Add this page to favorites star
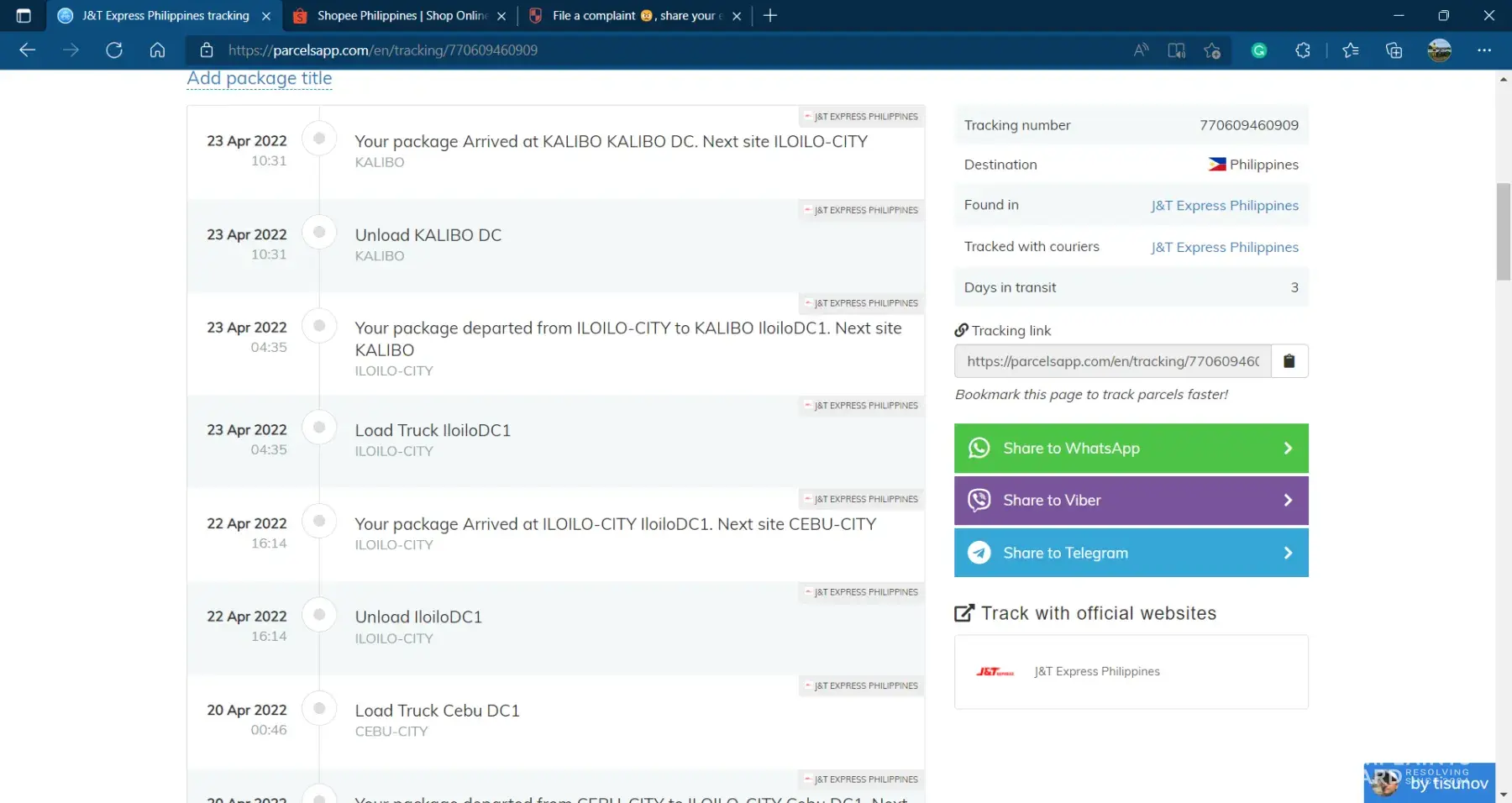1512x803 pixels. coord(1211,50)
